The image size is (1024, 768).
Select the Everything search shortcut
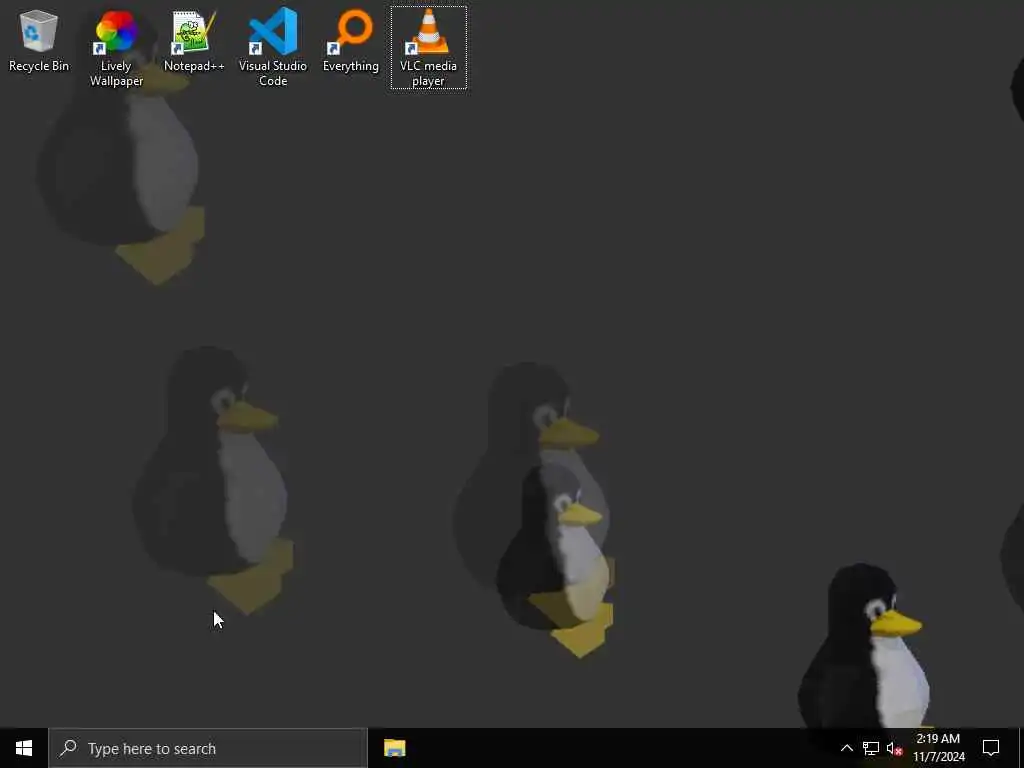[x=351, y=40]
